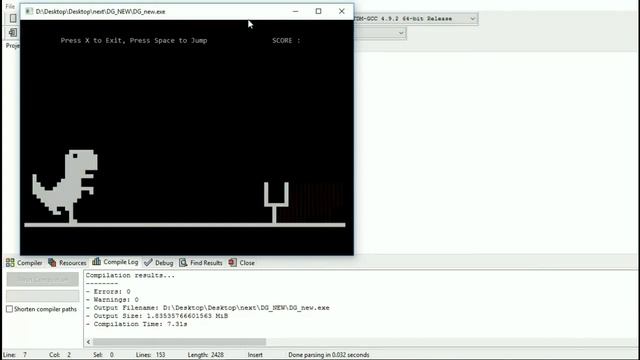Switch to the Project sidebar tab

[13, 46]
